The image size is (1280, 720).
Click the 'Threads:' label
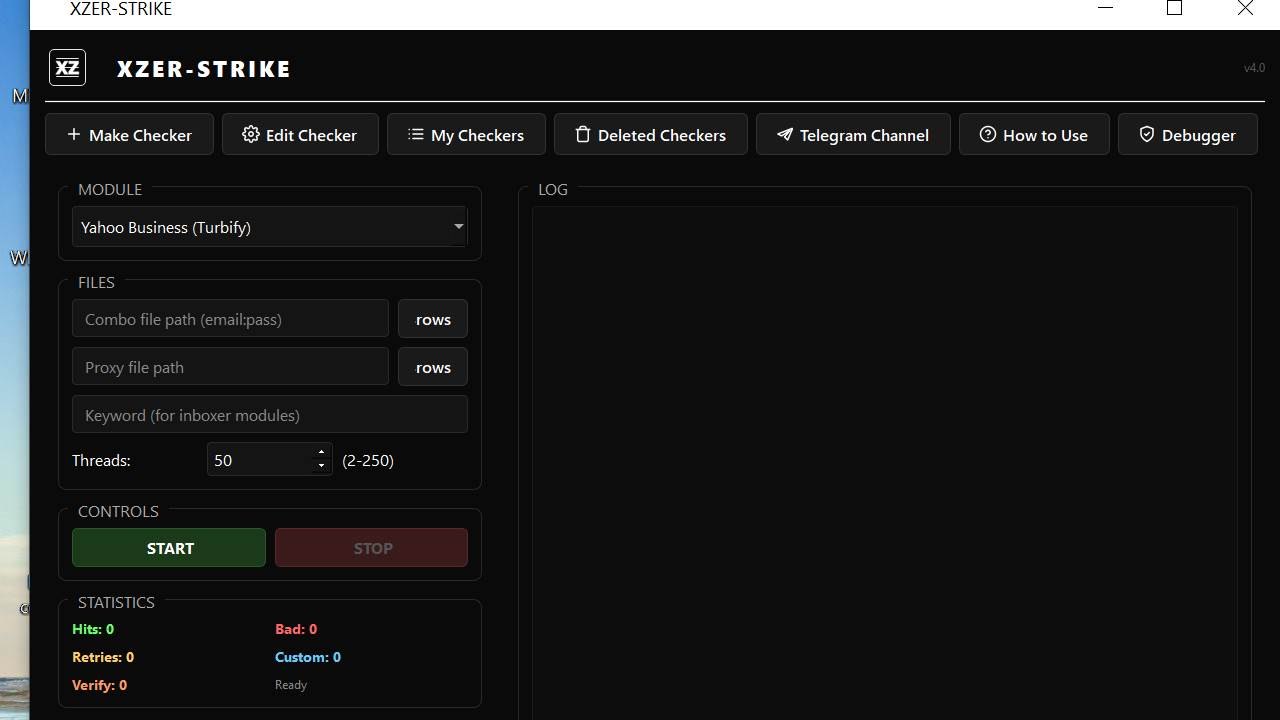(x=101, y=460)
